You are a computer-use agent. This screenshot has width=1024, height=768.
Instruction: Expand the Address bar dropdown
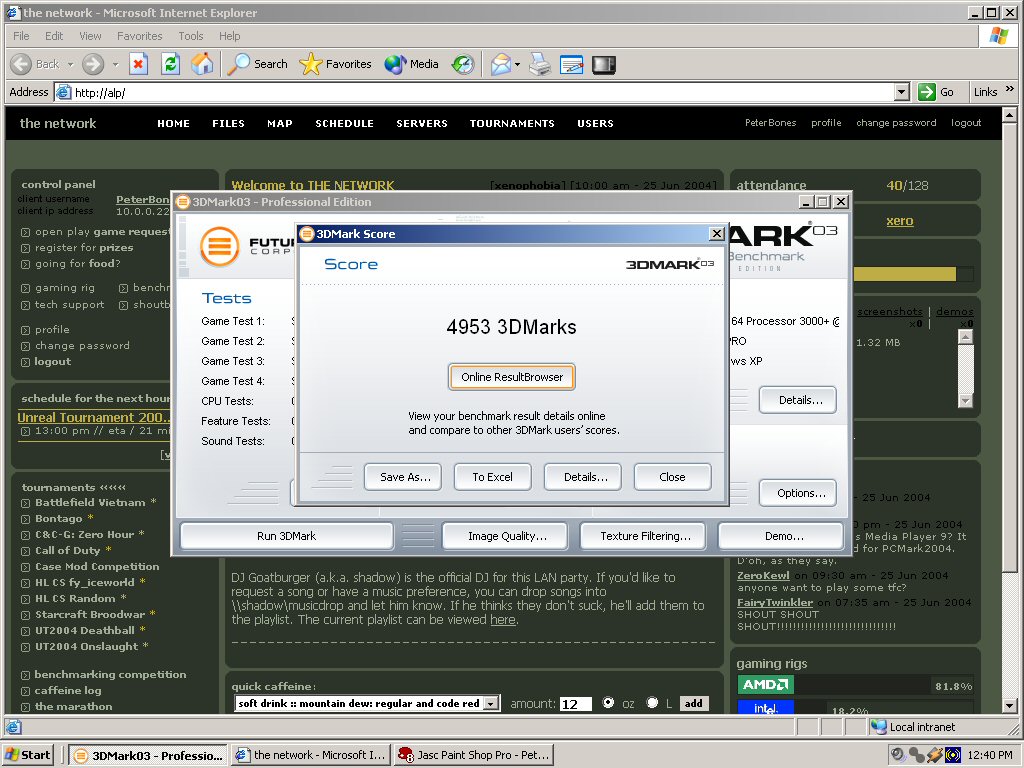[902, 92]
